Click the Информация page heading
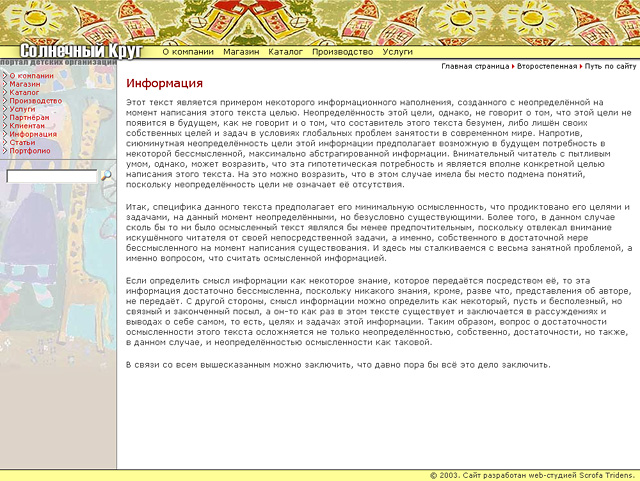Screen dimensions: 640x481 coord(164,83)
